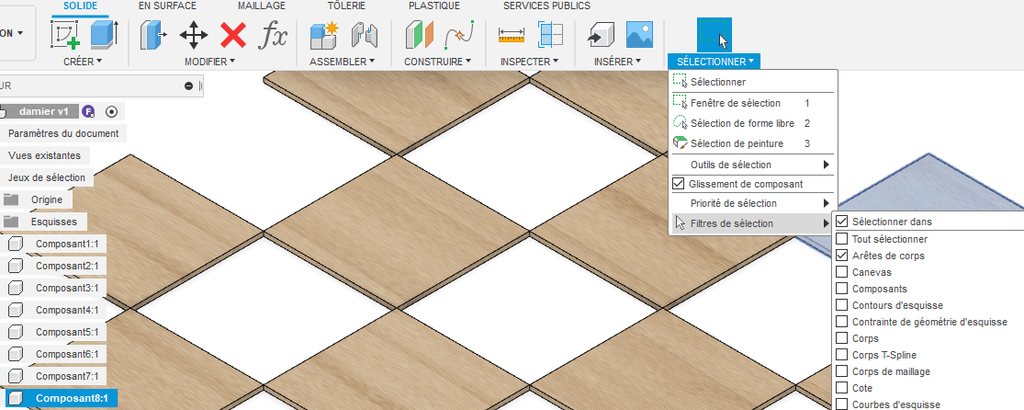1024x410 pixels.
Task: Switch to the SERVICES PUBLICS tab
Action: coord(547,6)
